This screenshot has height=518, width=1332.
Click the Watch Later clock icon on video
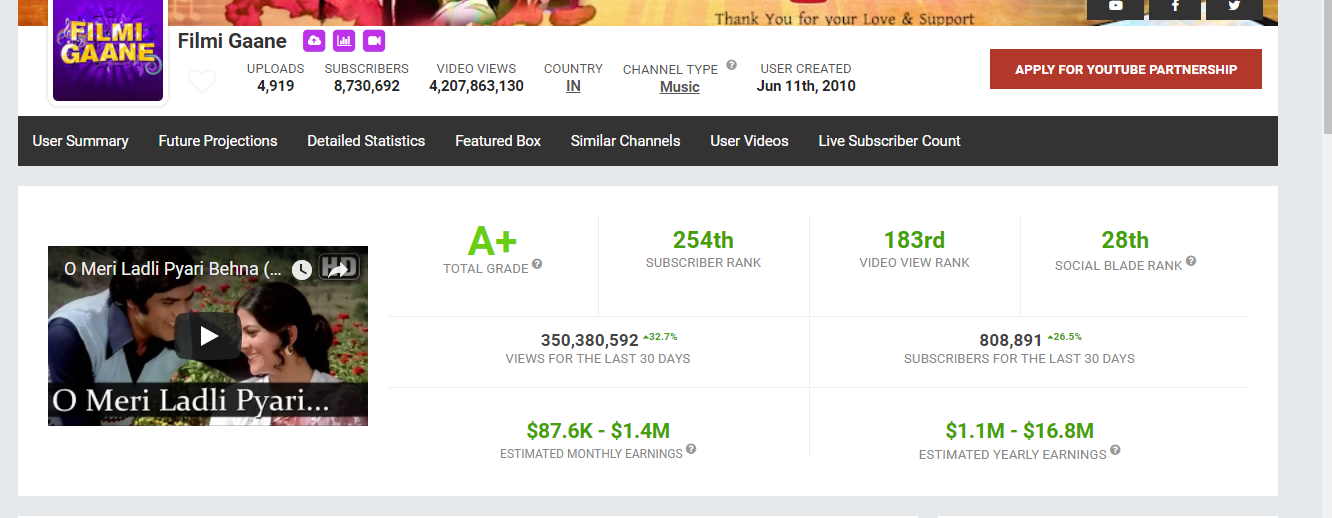click(x=302, y=269)
